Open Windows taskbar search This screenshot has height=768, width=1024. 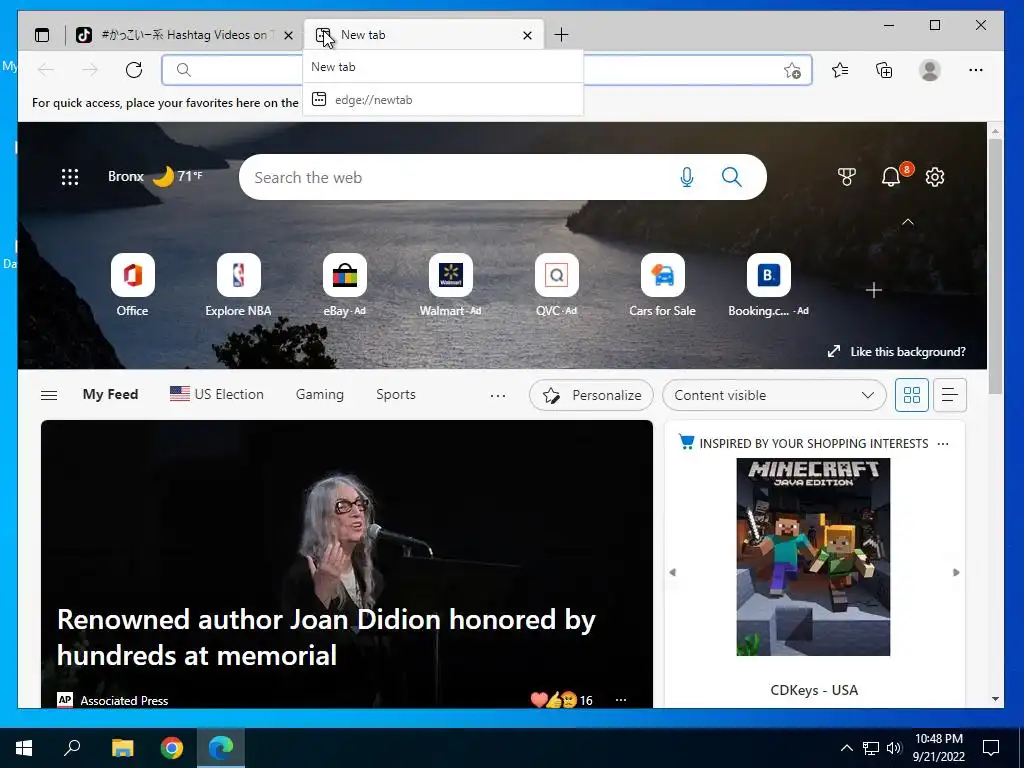pyautogui.click(x=72, y=748)
